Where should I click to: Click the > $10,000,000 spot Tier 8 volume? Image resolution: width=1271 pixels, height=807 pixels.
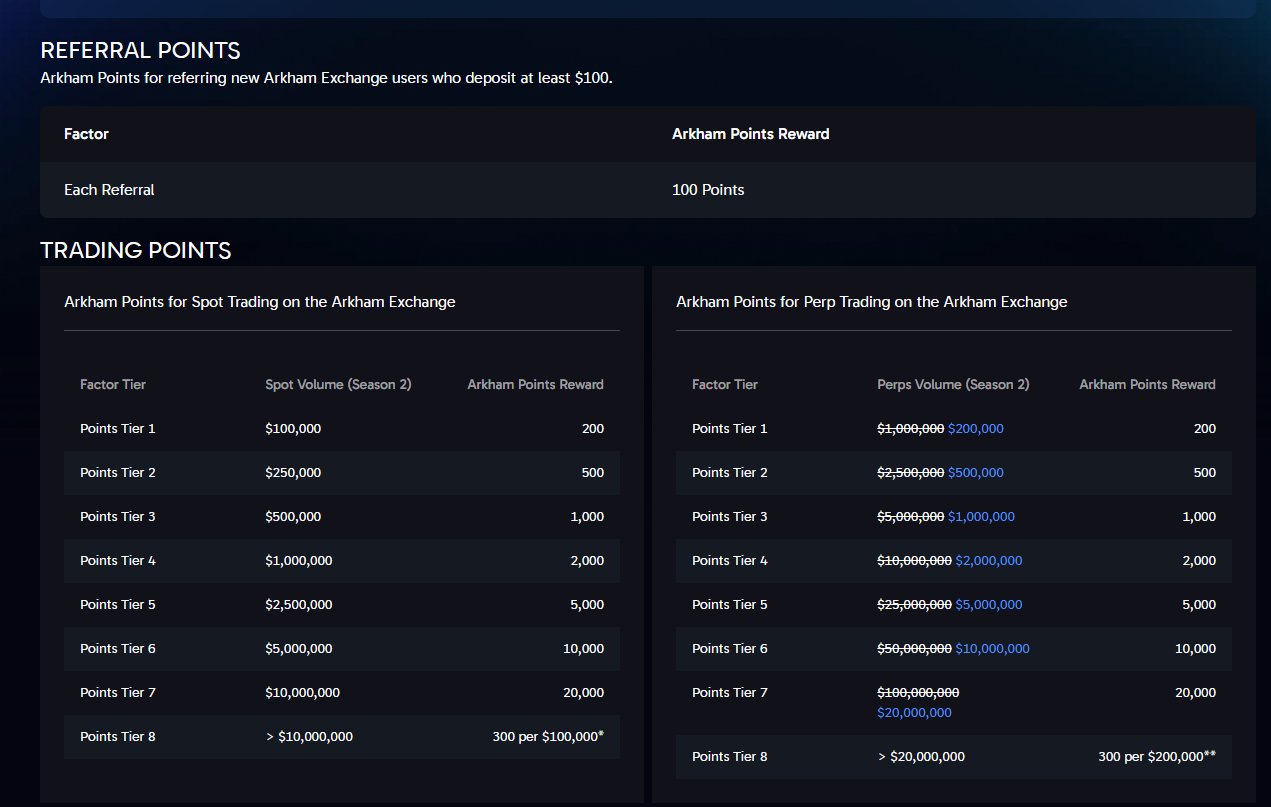(309, 737)
